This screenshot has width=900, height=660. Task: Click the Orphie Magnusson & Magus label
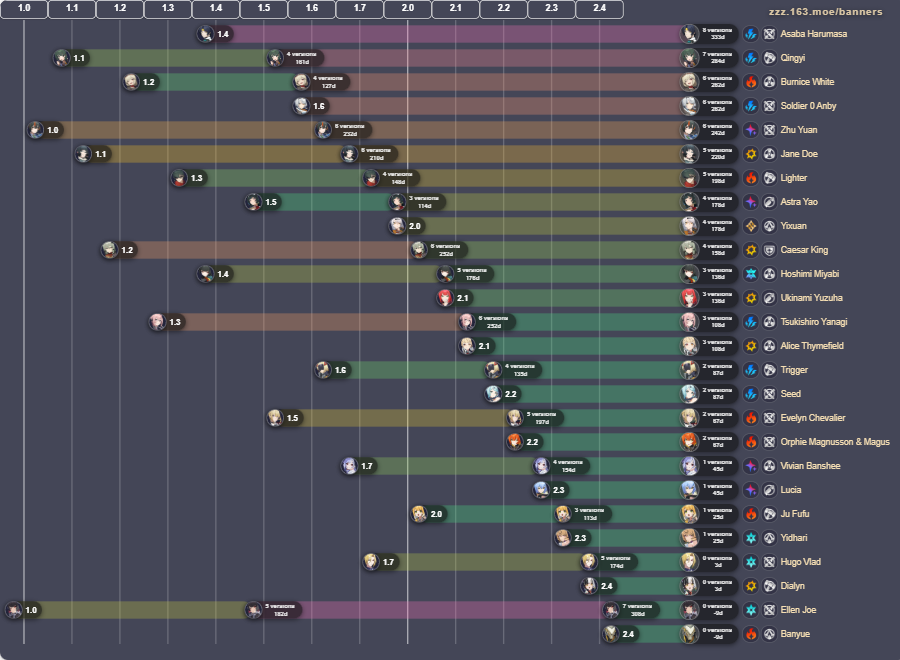click(835, 442)
